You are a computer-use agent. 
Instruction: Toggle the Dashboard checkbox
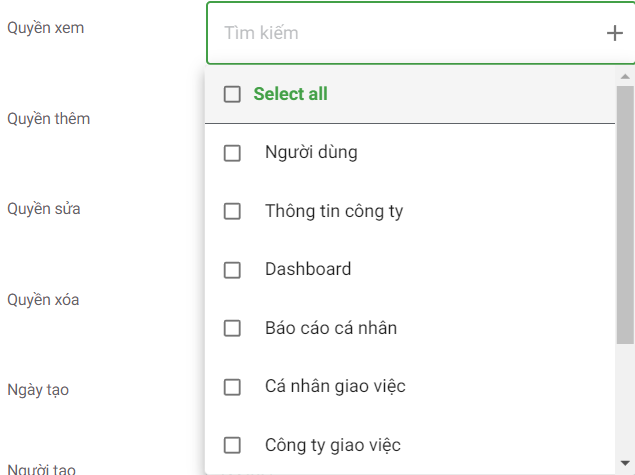[233, 270]
